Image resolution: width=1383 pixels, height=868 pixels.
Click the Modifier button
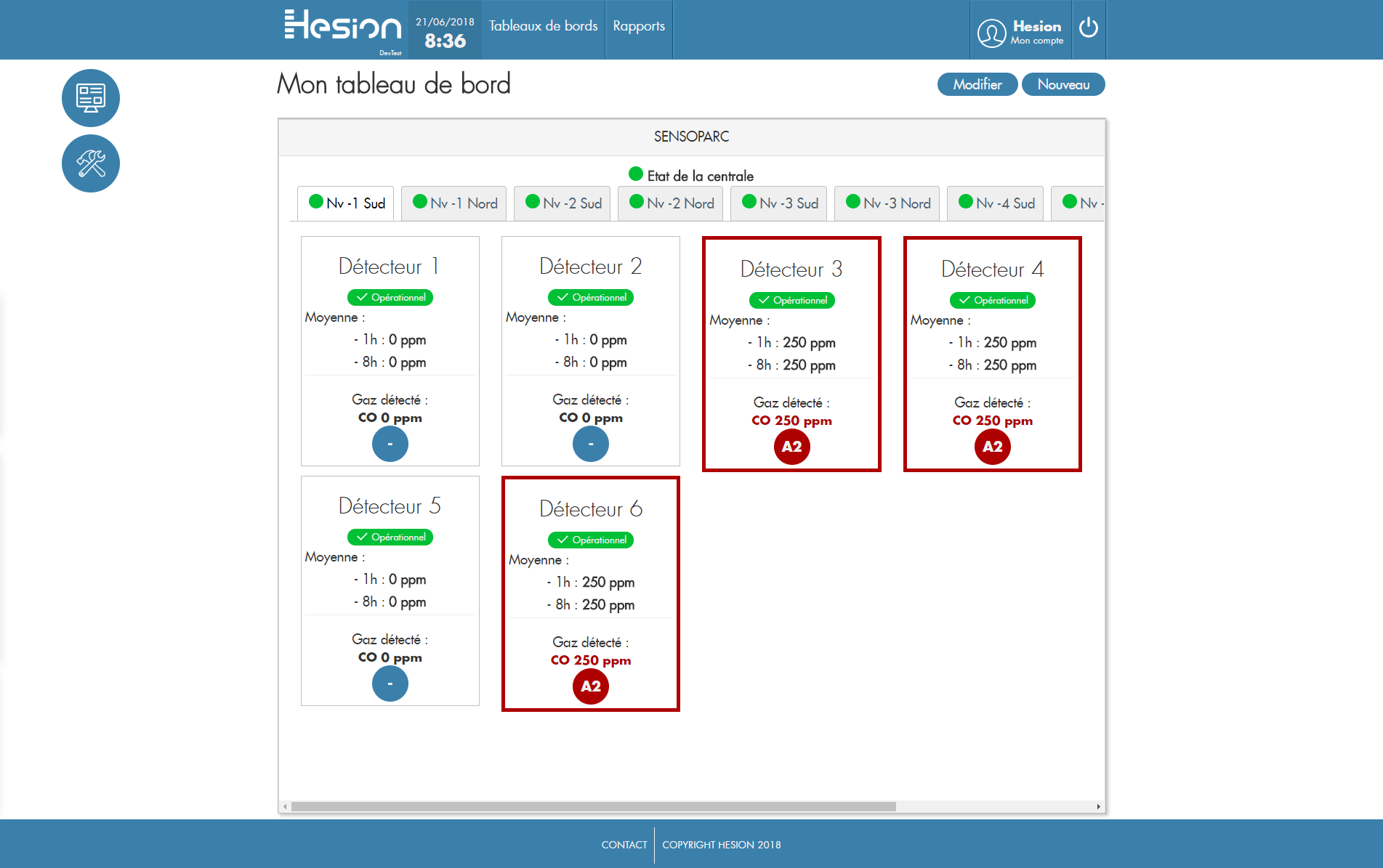click(x=977, y=84)
